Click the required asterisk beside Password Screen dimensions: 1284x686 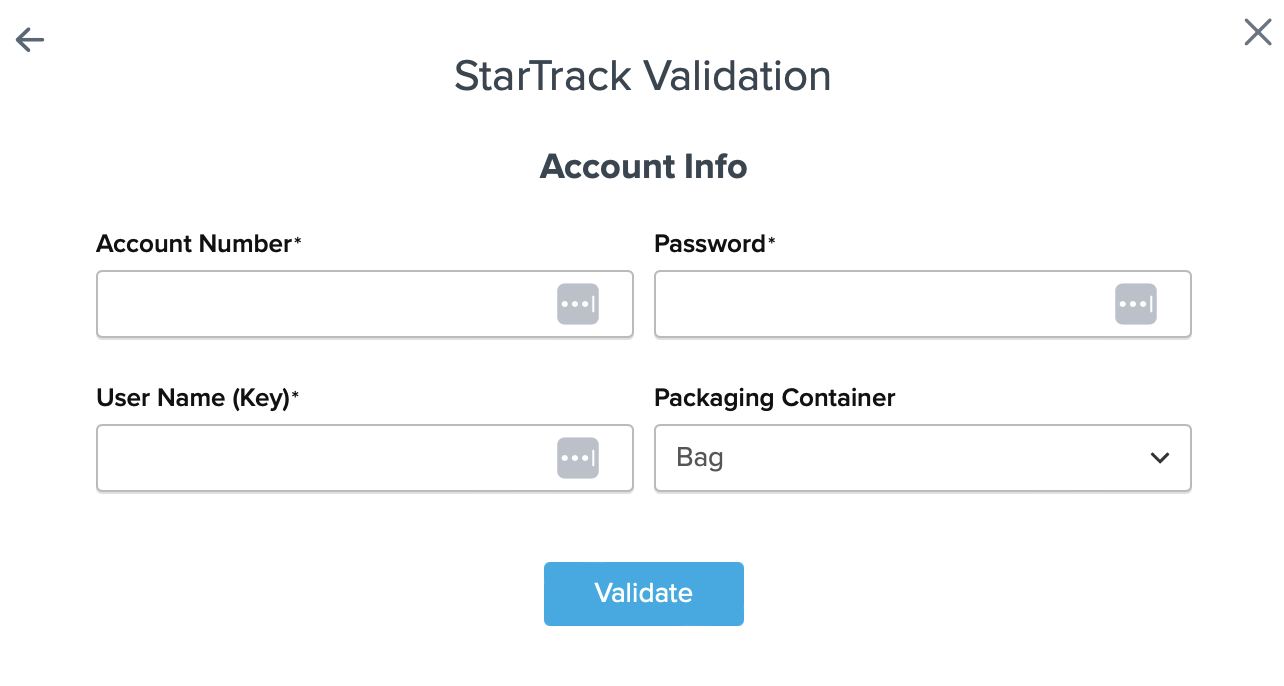tap(771, 241)
